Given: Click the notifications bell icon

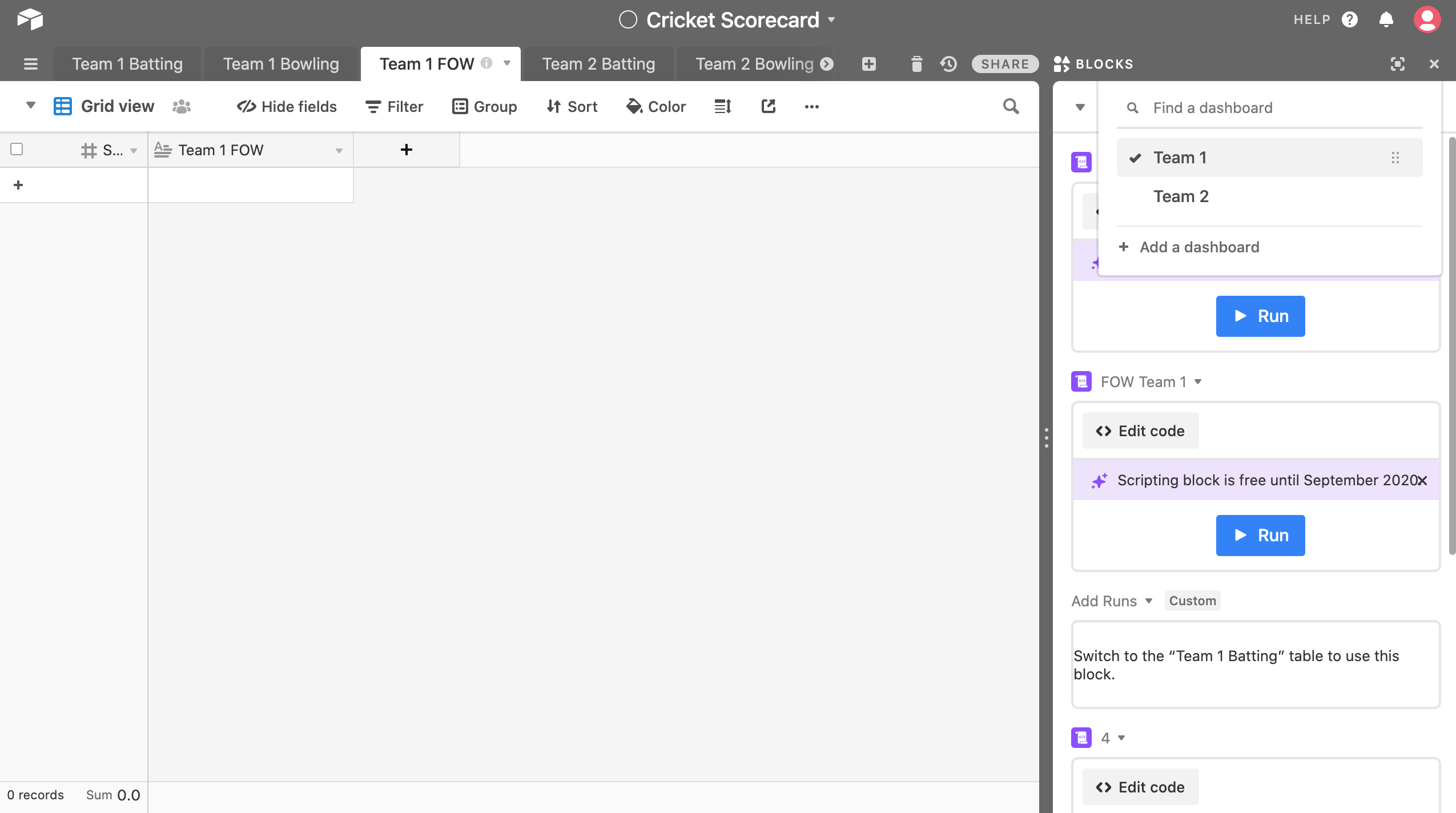Looking at the screenshot, I should click(1386, 20).
